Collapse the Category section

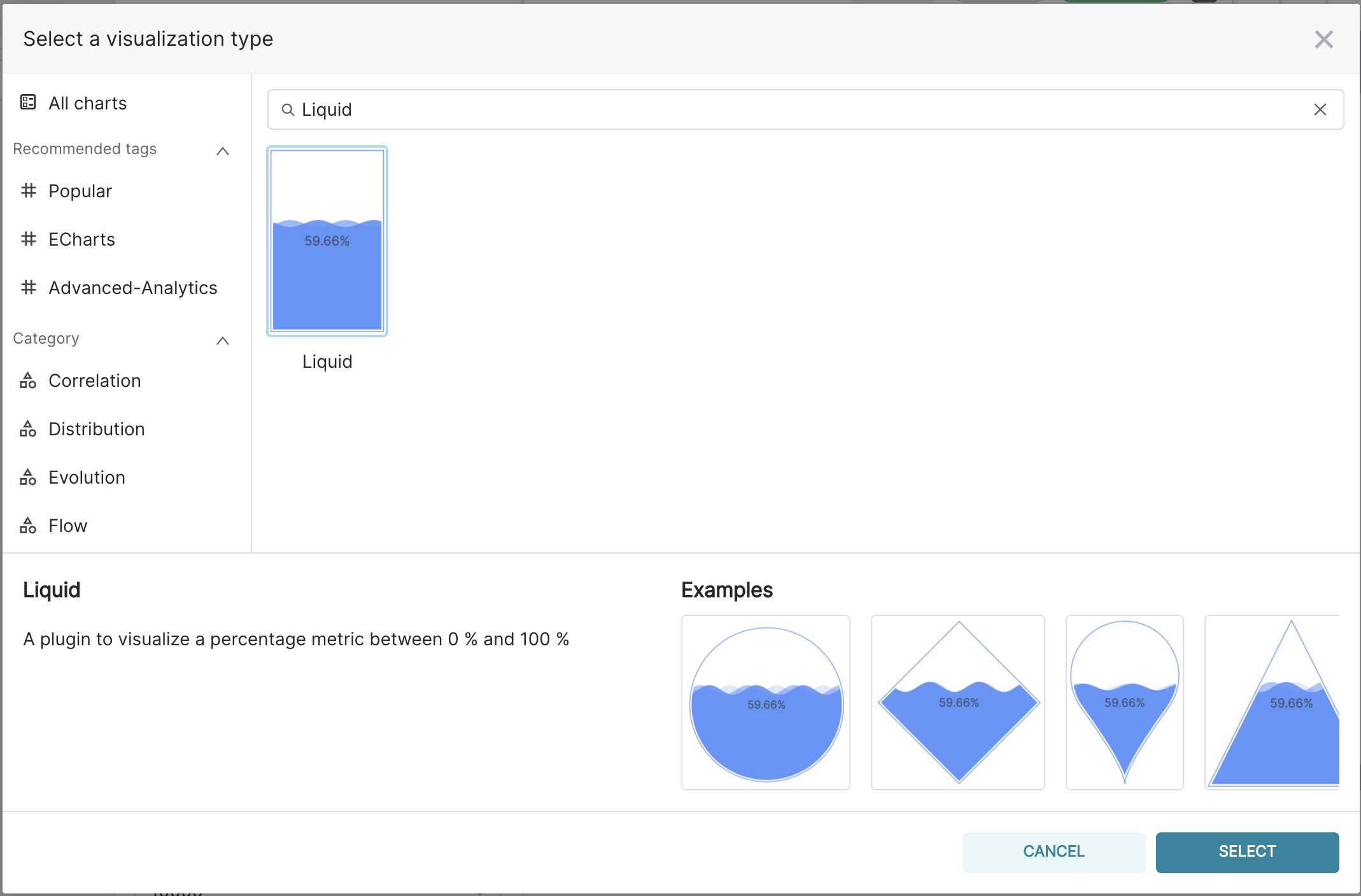pos(223,340)
